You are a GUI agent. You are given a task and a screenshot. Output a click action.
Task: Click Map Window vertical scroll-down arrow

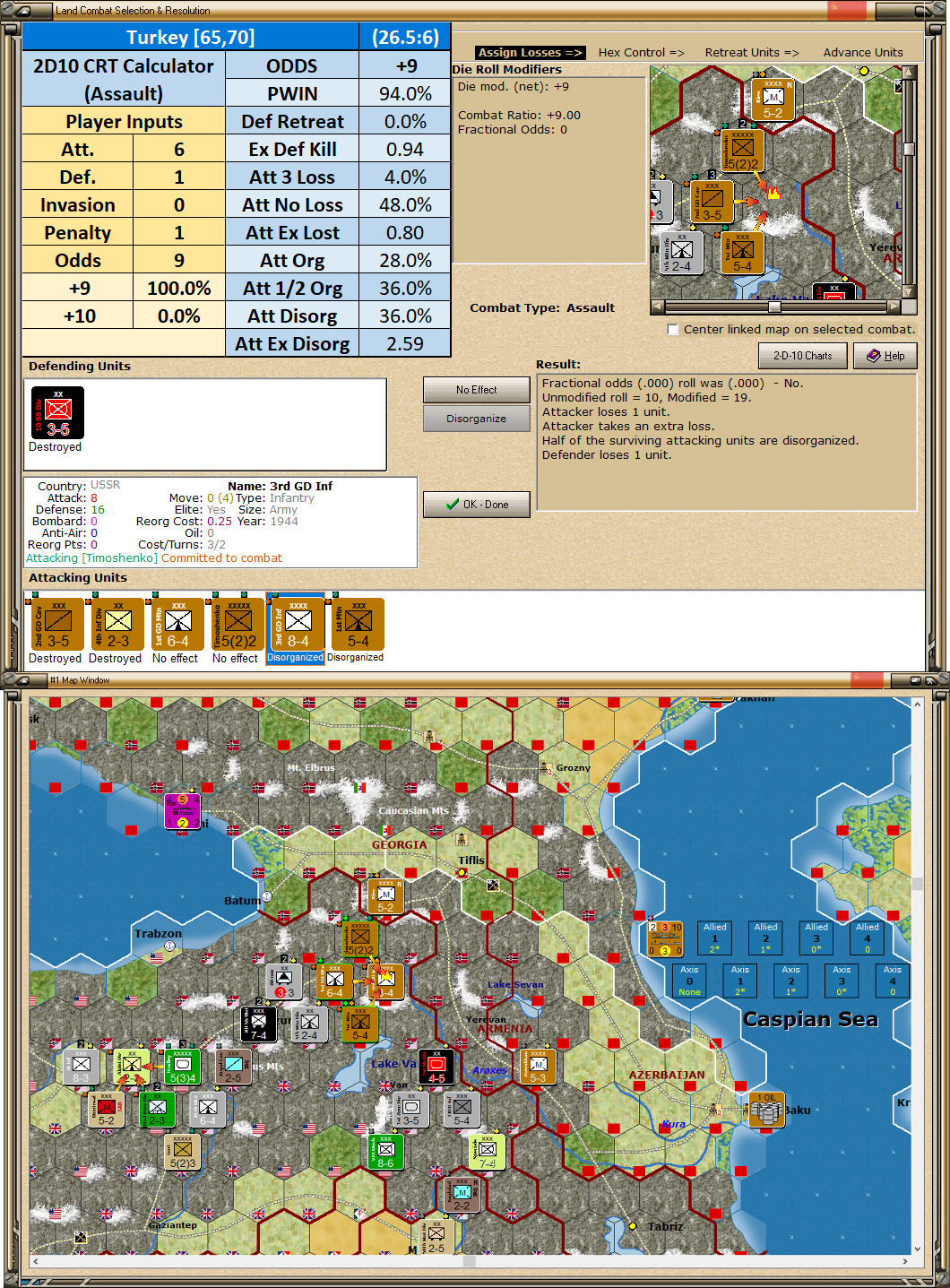click(x=917, y=1248)
